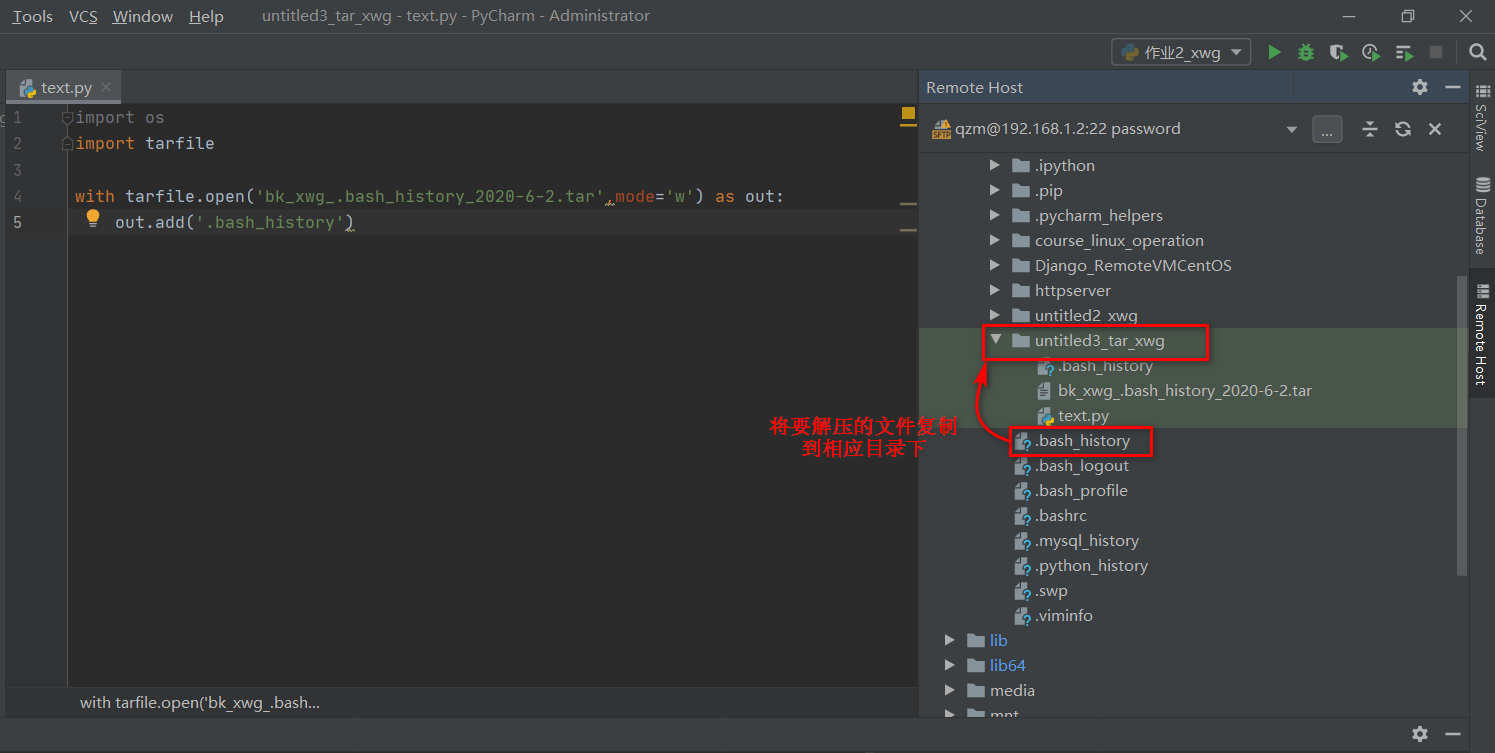Screen dimensions: 1495x753
Task: Click the yellow inspection warning indicator in editor corner
Action: pyautogui.click(x=908, y=114)
